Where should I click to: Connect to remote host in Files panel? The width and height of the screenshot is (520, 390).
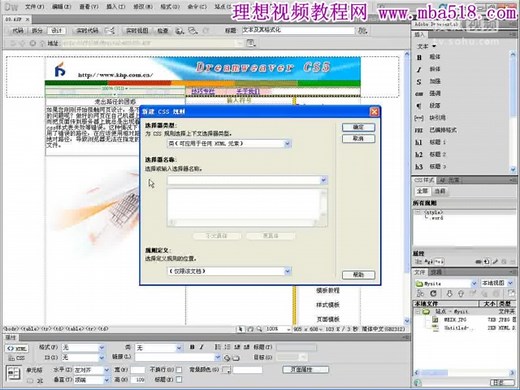point(420,293)
